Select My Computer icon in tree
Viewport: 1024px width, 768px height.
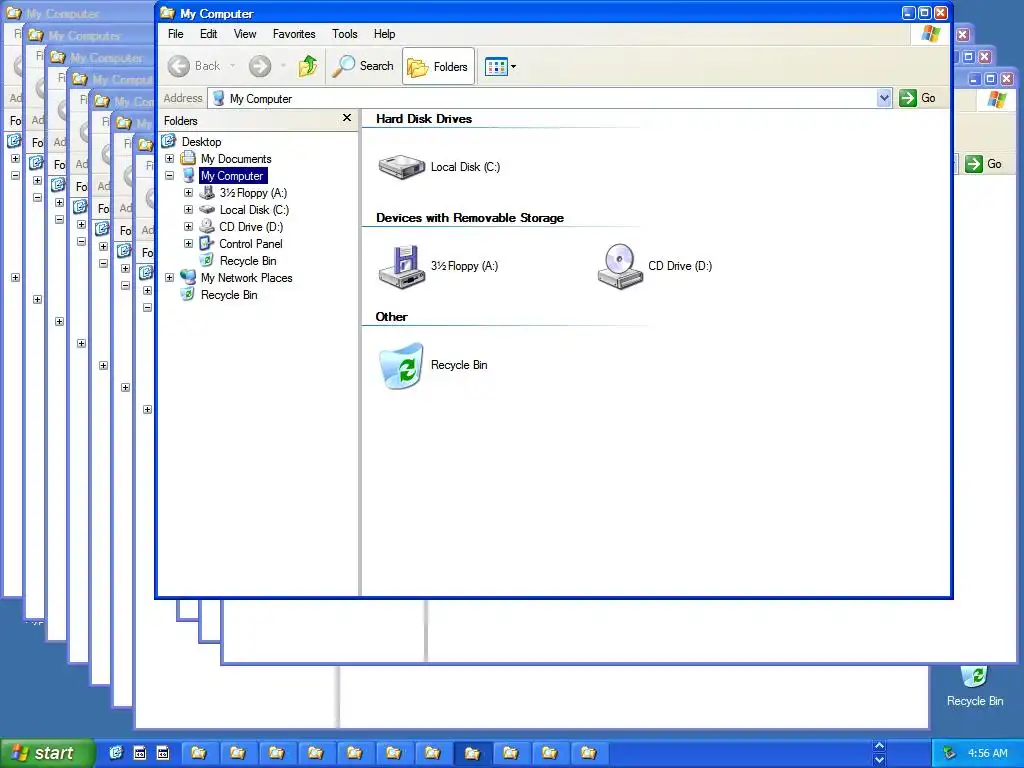coord(189,175)
